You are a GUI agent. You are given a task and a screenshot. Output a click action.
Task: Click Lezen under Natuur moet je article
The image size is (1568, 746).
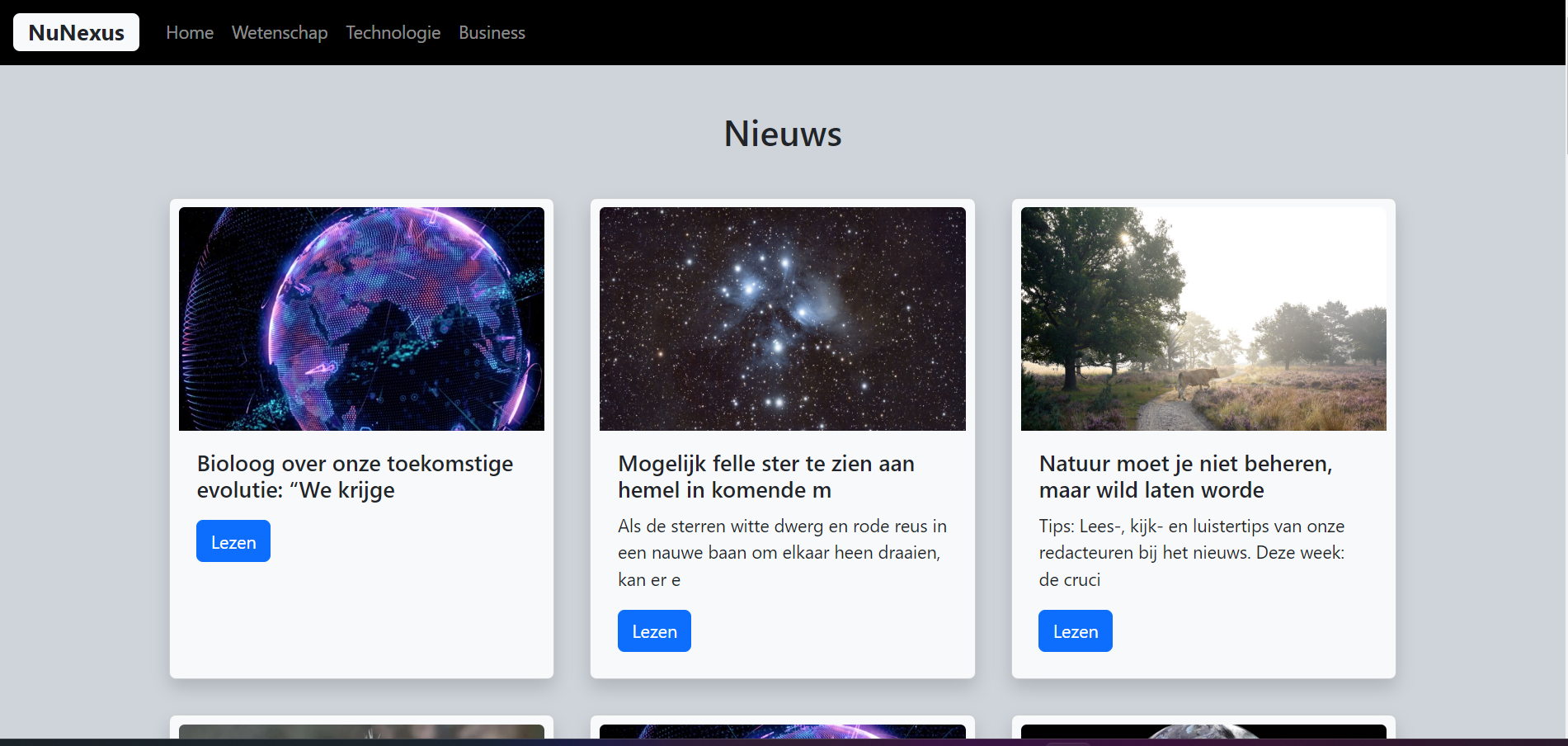click(x=1076, y=631)
